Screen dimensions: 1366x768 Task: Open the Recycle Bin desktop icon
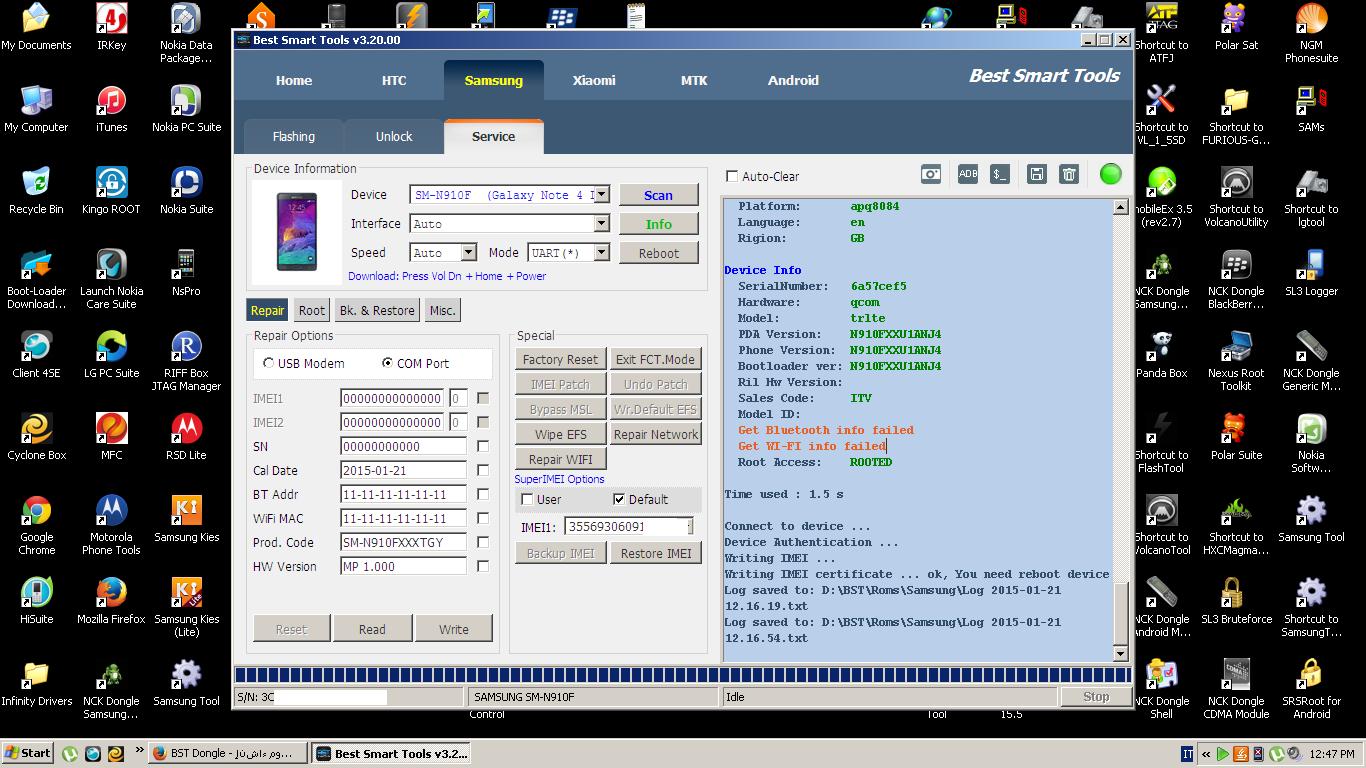36,191
